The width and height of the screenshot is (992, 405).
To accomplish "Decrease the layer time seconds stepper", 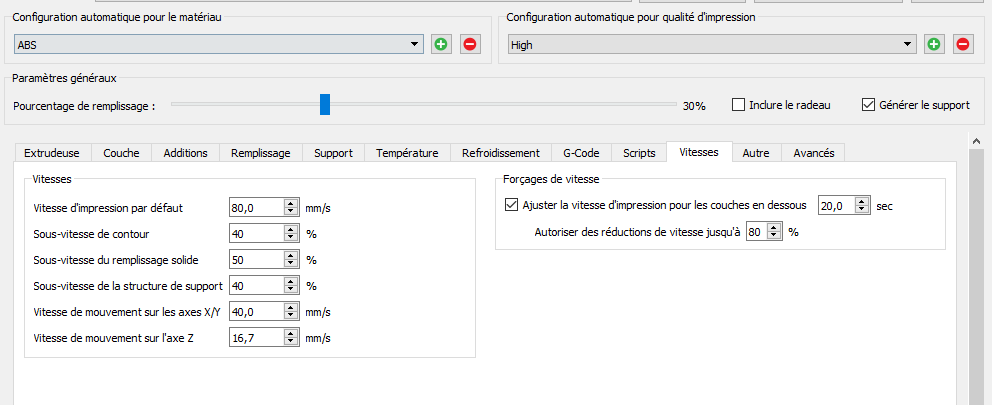I will tap(863, 210).
